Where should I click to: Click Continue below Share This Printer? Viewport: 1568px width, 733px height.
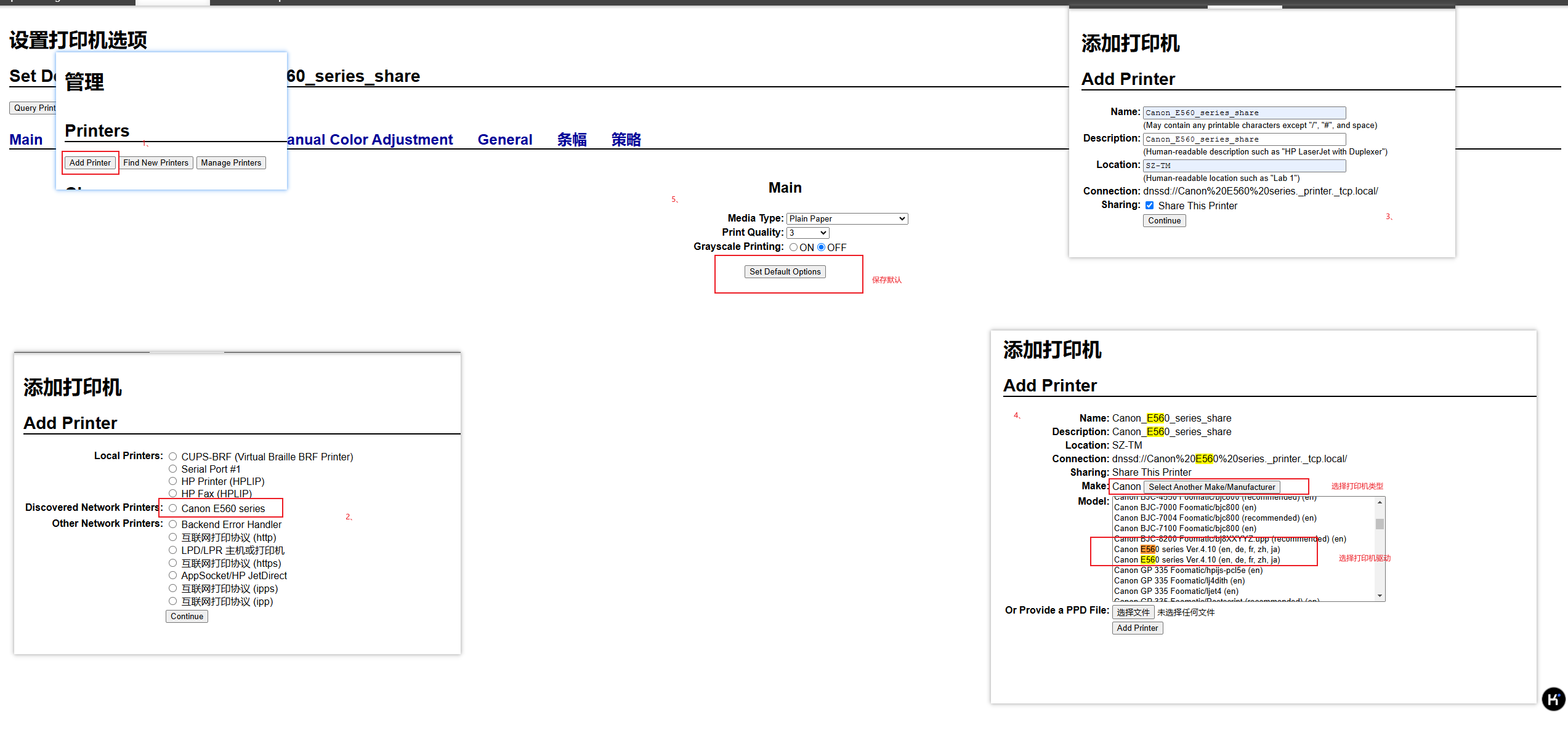click(1165, 220)
